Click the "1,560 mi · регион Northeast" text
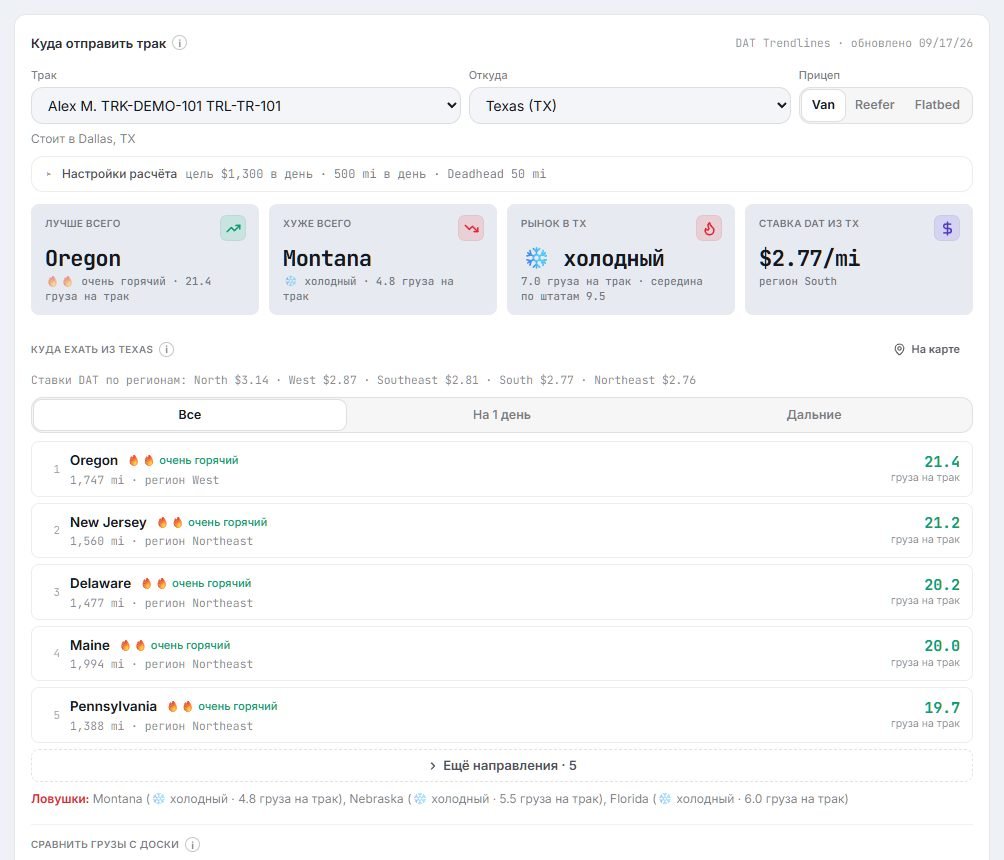This screenshot has height=860, width=1004. coord(161,541)
